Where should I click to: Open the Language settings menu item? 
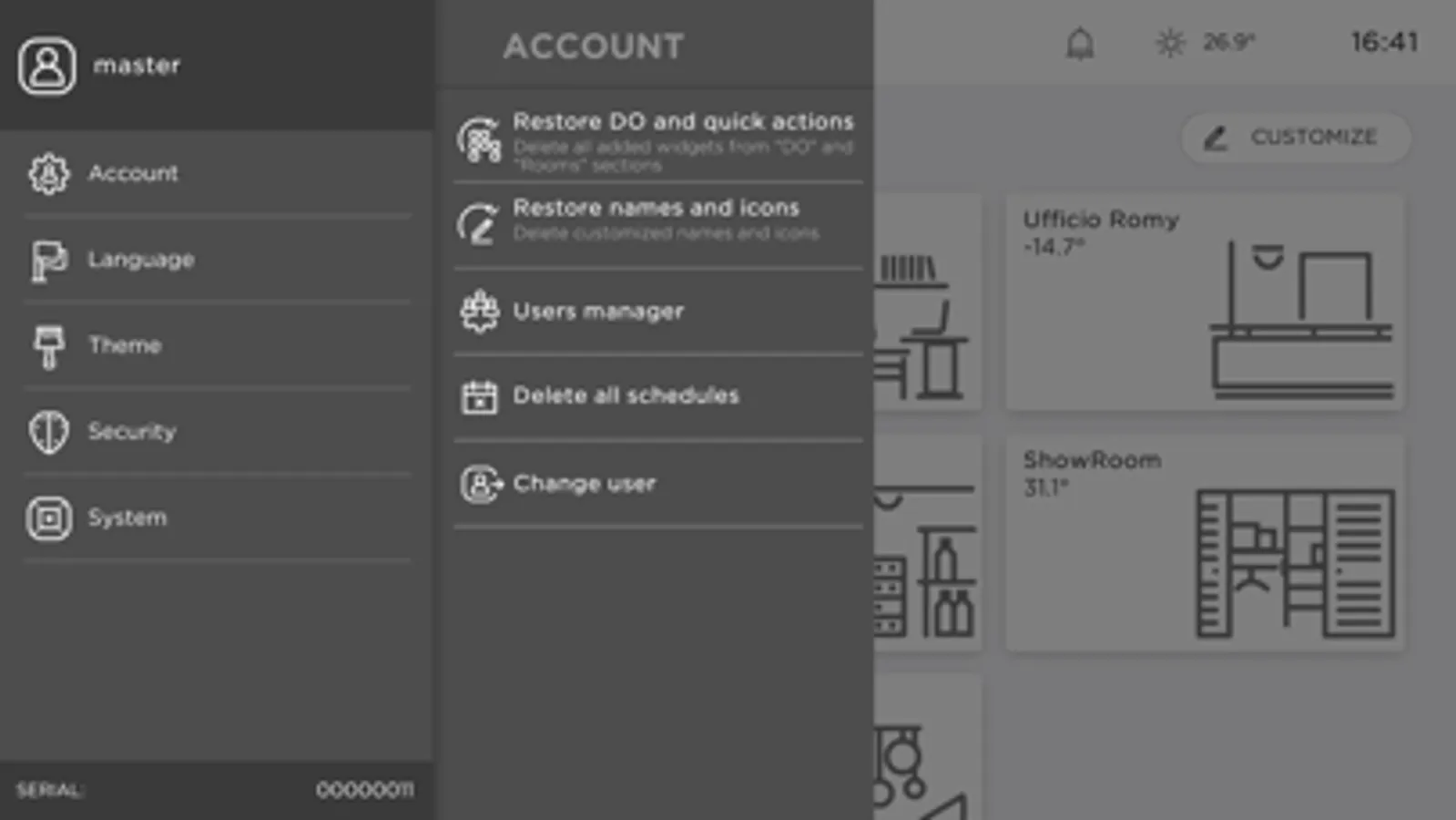pos(217,260)
